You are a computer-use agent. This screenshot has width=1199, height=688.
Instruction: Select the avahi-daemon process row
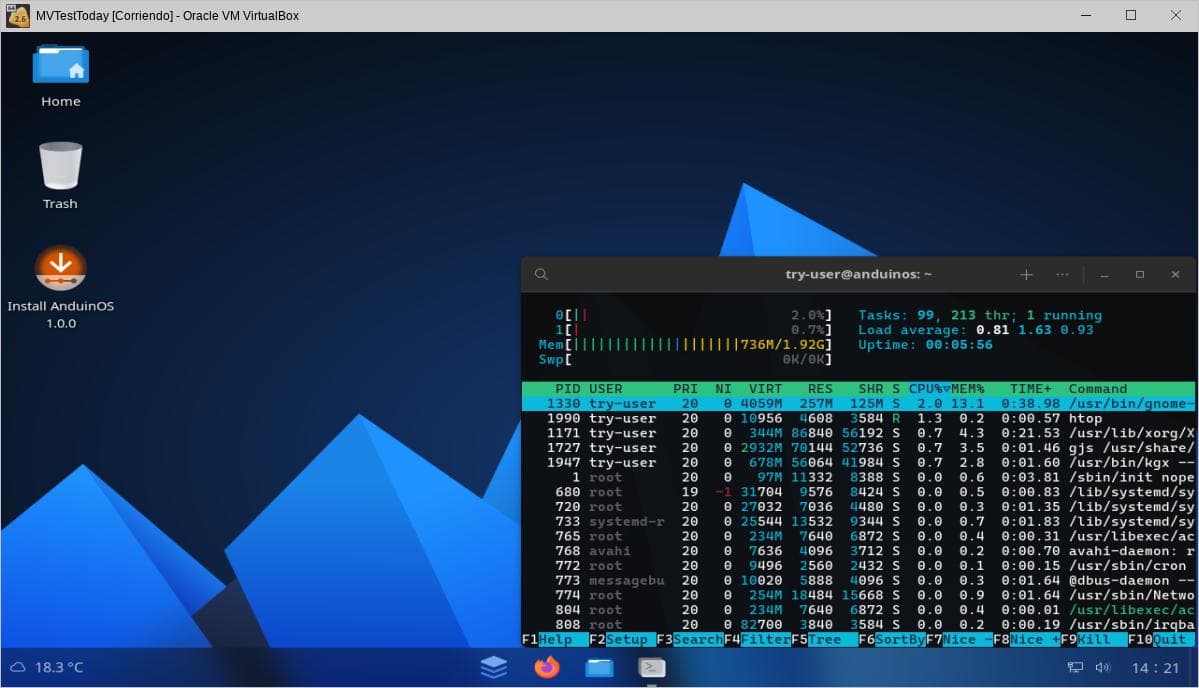[859, 550]
